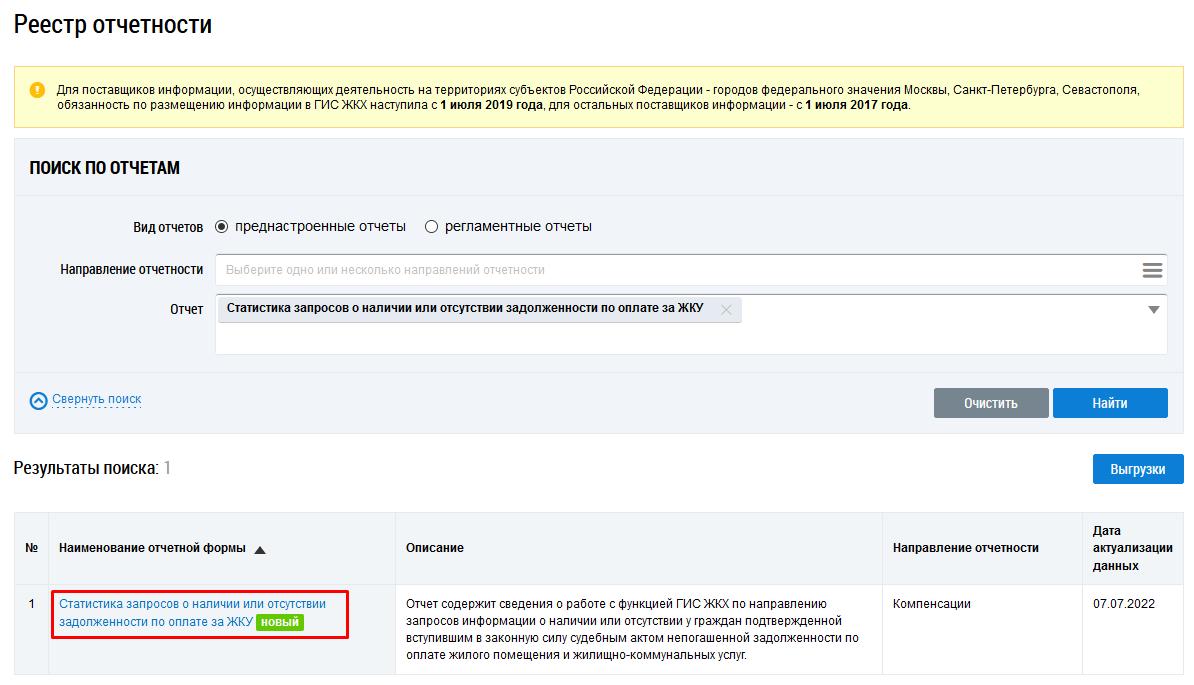
Task: Open the «Статистика запросов о наличии» report link
Action: [x=192, y=604]
